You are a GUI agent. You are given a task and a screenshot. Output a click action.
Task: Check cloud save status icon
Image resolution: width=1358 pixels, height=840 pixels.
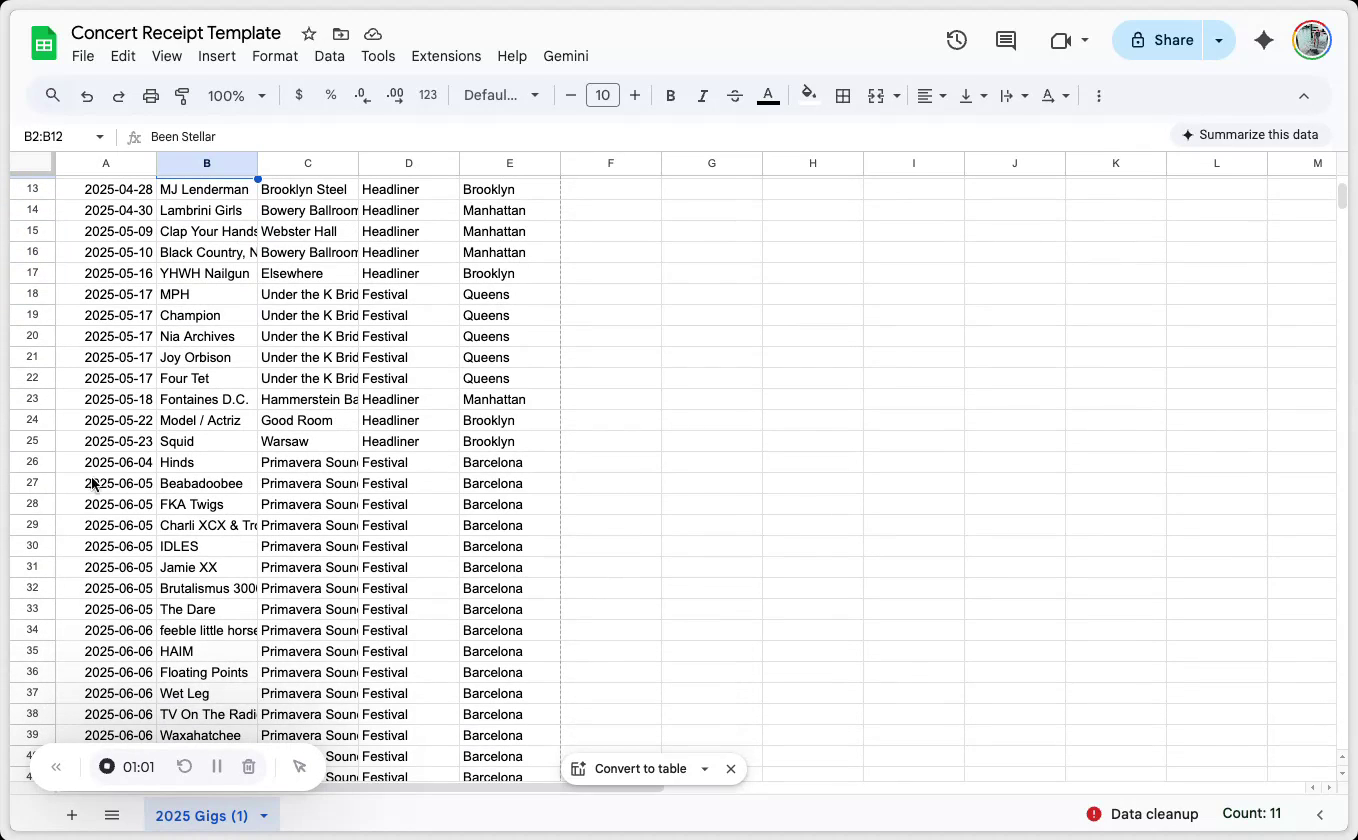pos(373,34)
